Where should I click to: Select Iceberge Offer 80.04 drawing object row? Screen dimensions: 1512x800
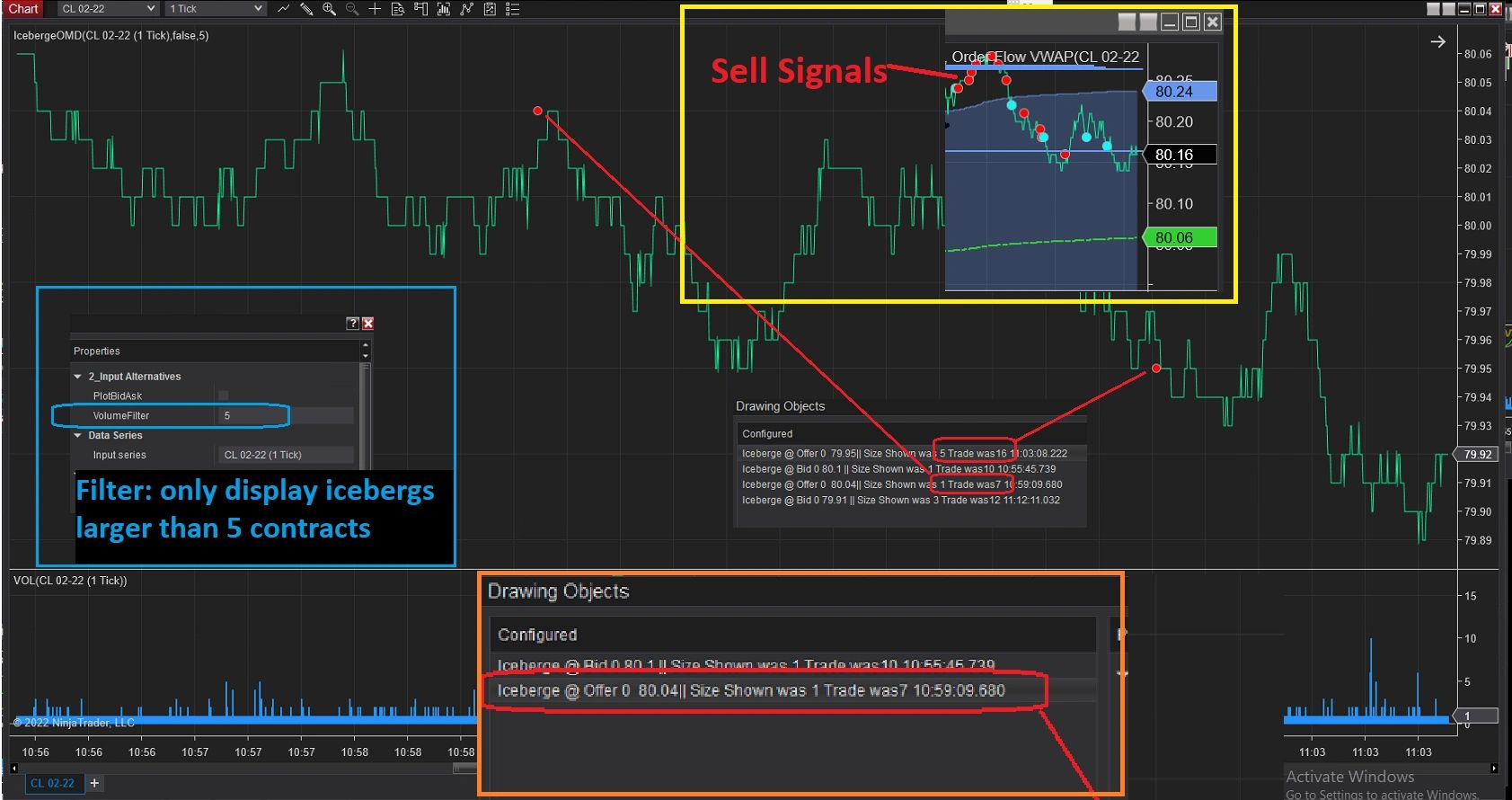coord(751,690)
